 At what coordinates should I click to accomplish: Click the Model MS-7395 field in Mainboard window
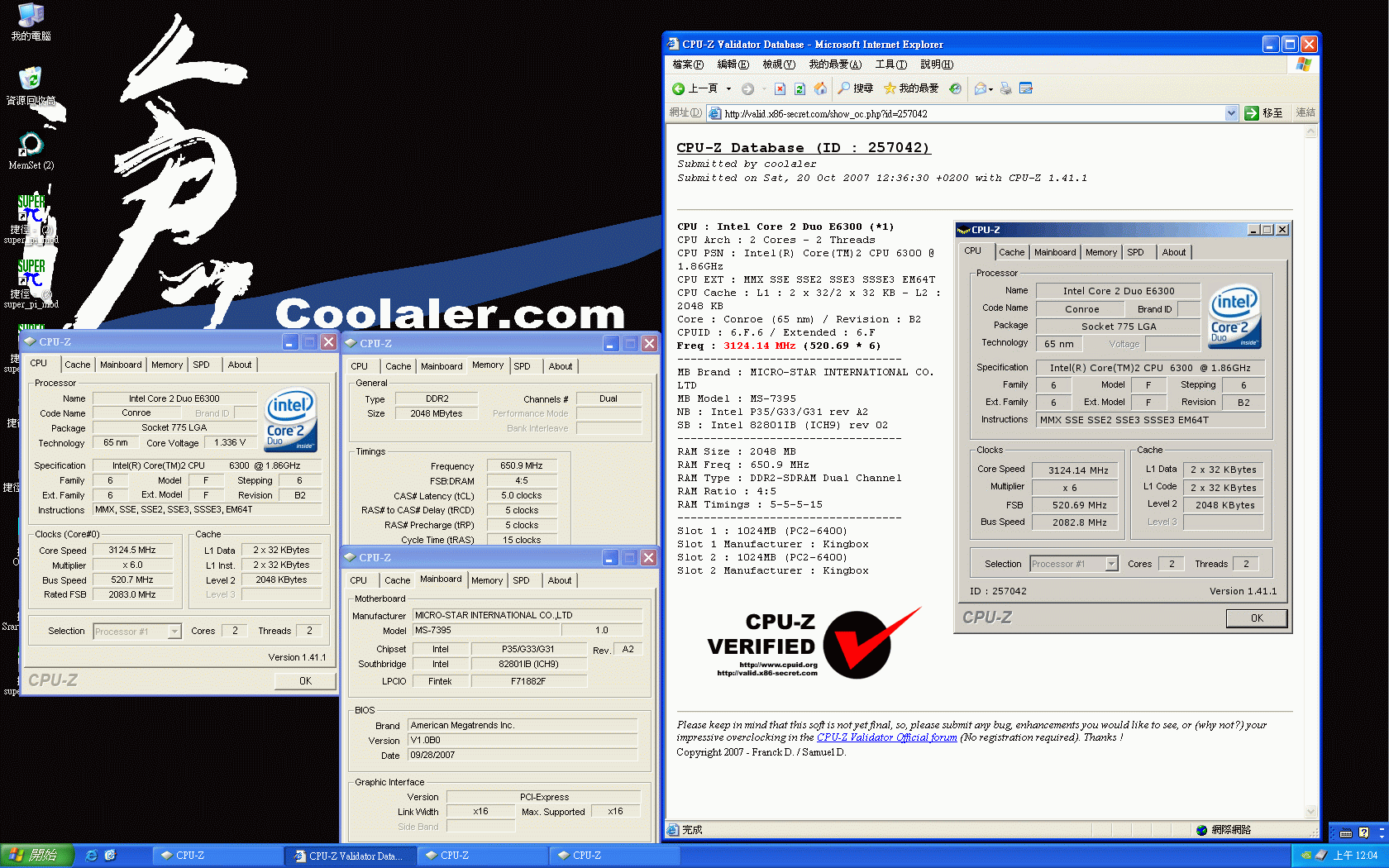tap(486, 631)
